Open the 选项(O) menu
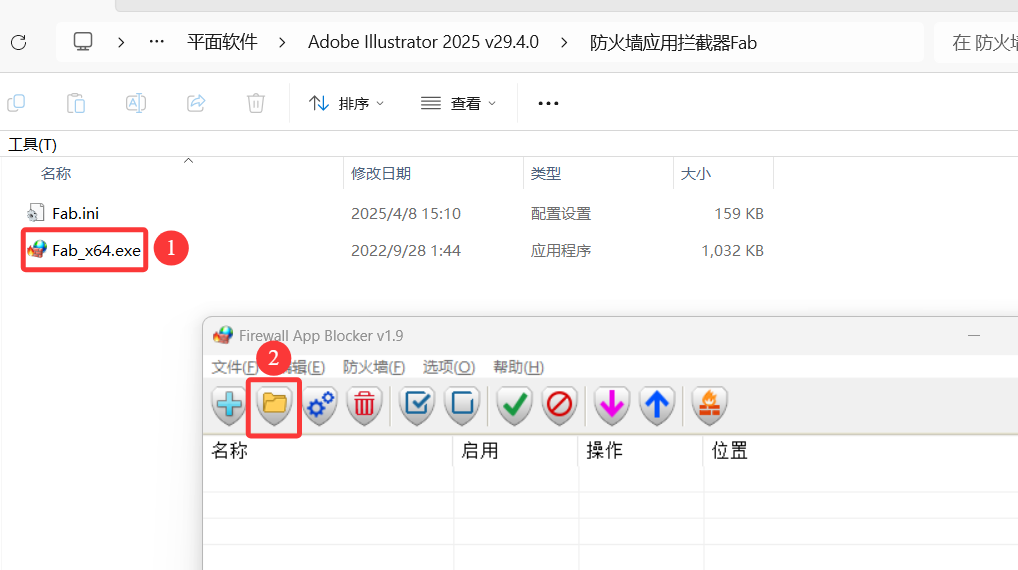1018x570 pixels. click(x=449, y=367)
